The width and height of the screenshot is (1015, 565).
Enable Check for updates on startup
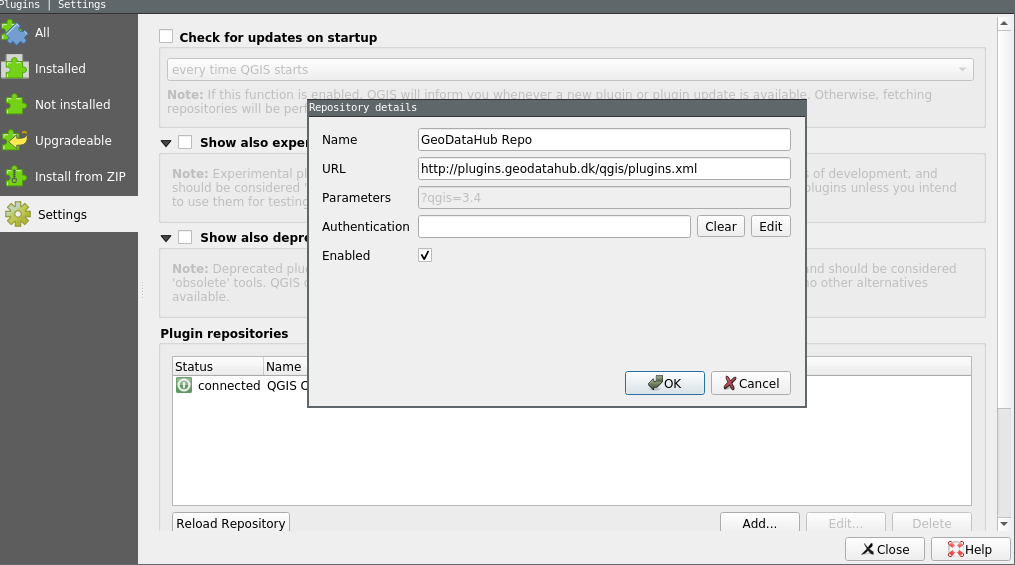[166, 36]
